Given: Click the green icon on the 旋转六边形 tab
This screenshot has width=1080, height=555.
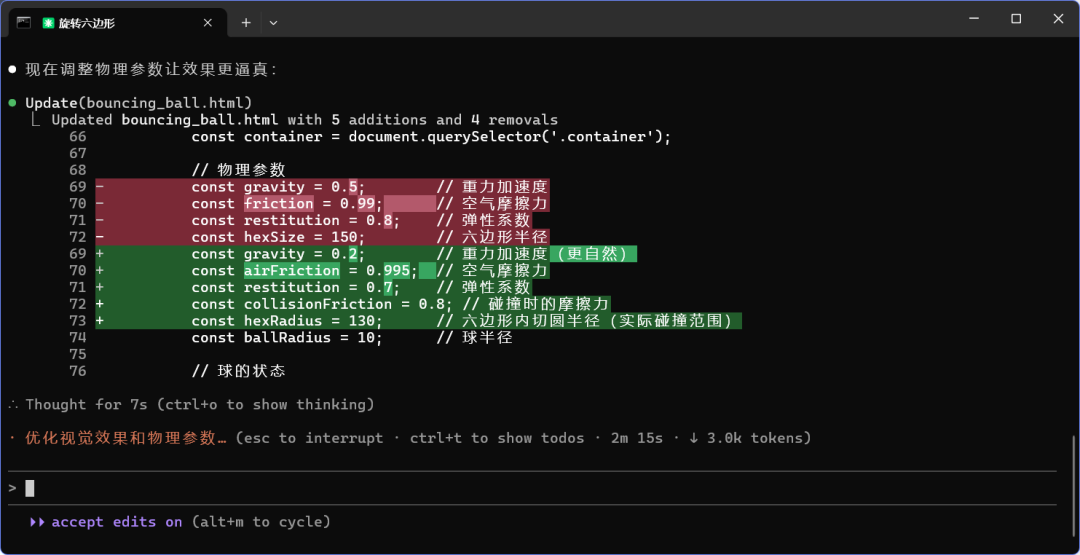Looking at the screenshot, I should click(x=49, y=22).
